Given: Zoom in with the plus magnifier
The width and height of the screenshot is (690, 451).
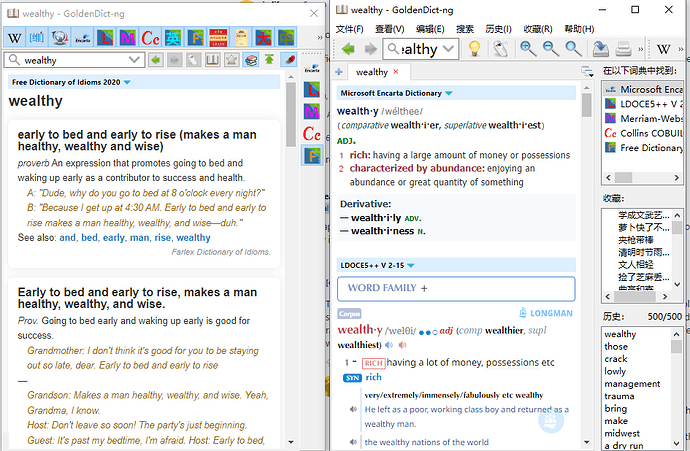Looking at the screenshot, I should point(528,48).
